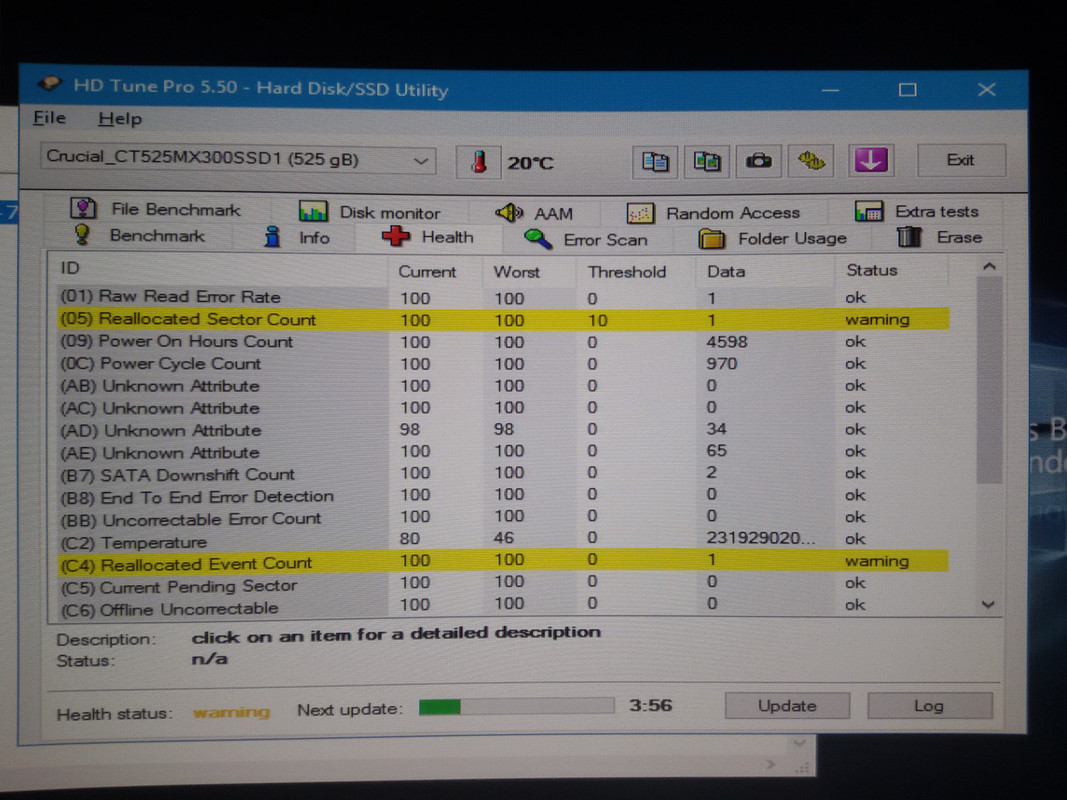This screenshot has height=800, width=1067.
Task: Click the Current column header
Action: tap(436, 271)
